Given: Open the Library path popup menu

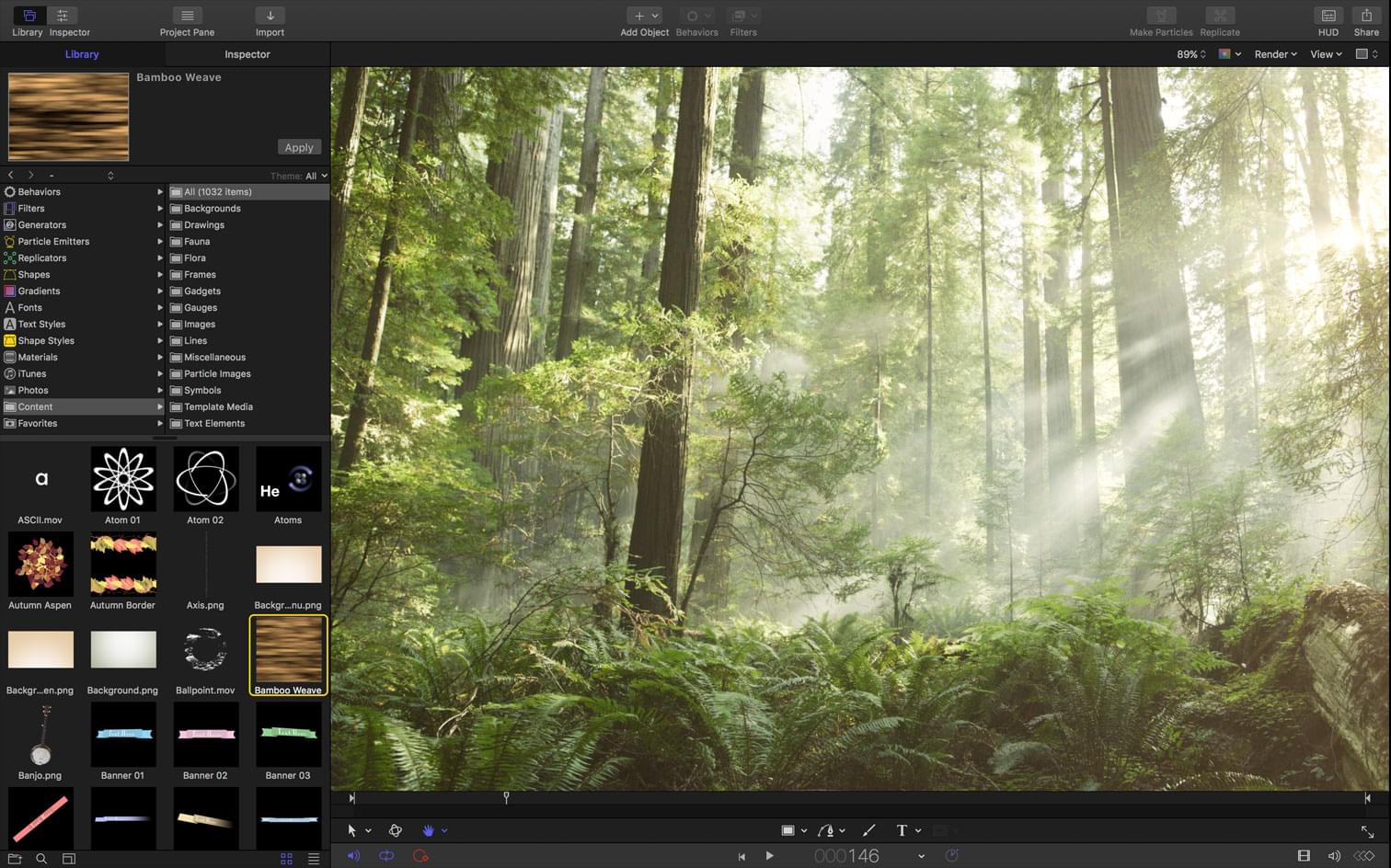Looking at the screenshot, I should coord(81,176).
